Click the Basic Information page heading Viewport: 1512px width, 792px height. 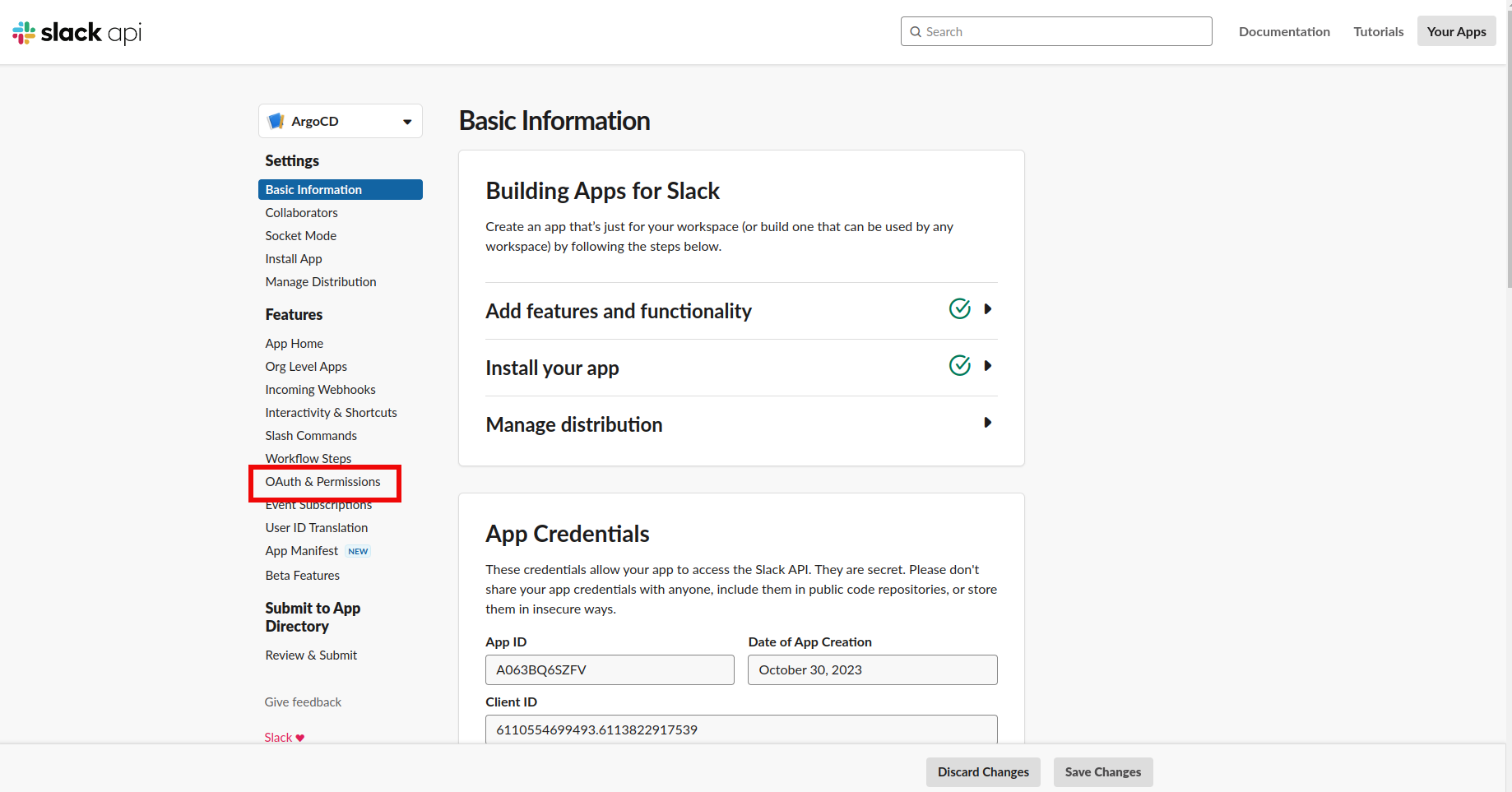coord(554,121)
